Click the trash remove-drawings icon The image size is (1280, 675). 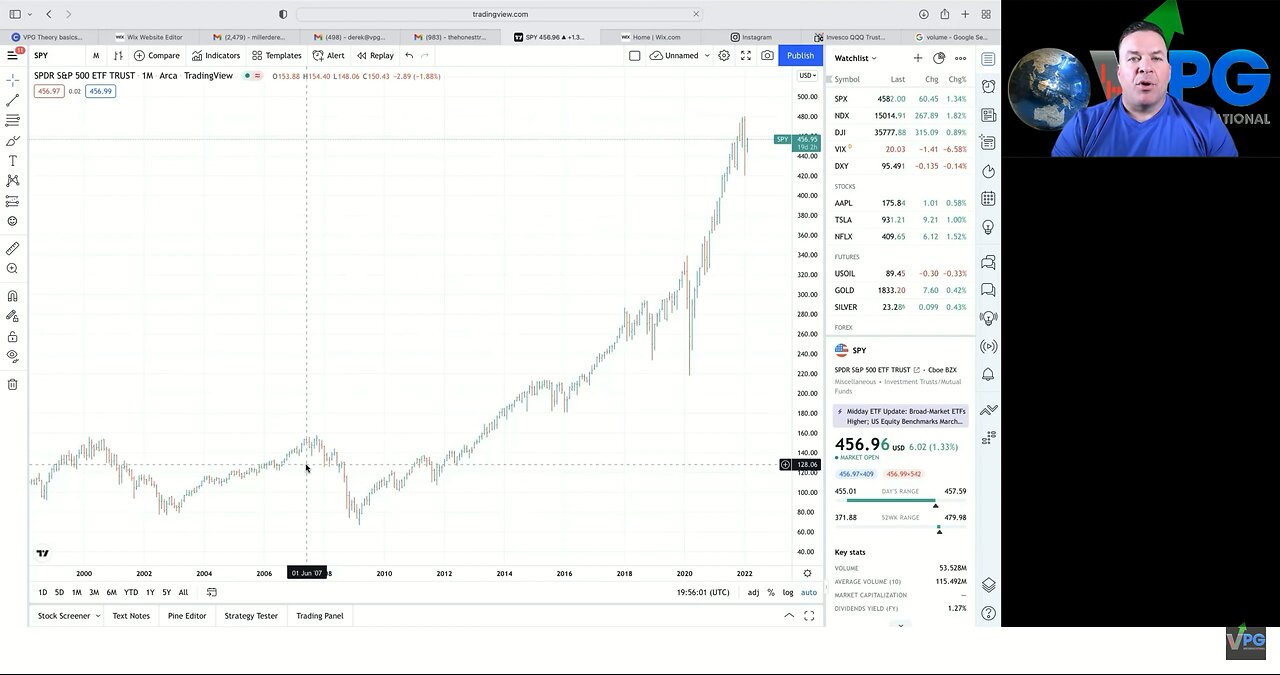12,384
